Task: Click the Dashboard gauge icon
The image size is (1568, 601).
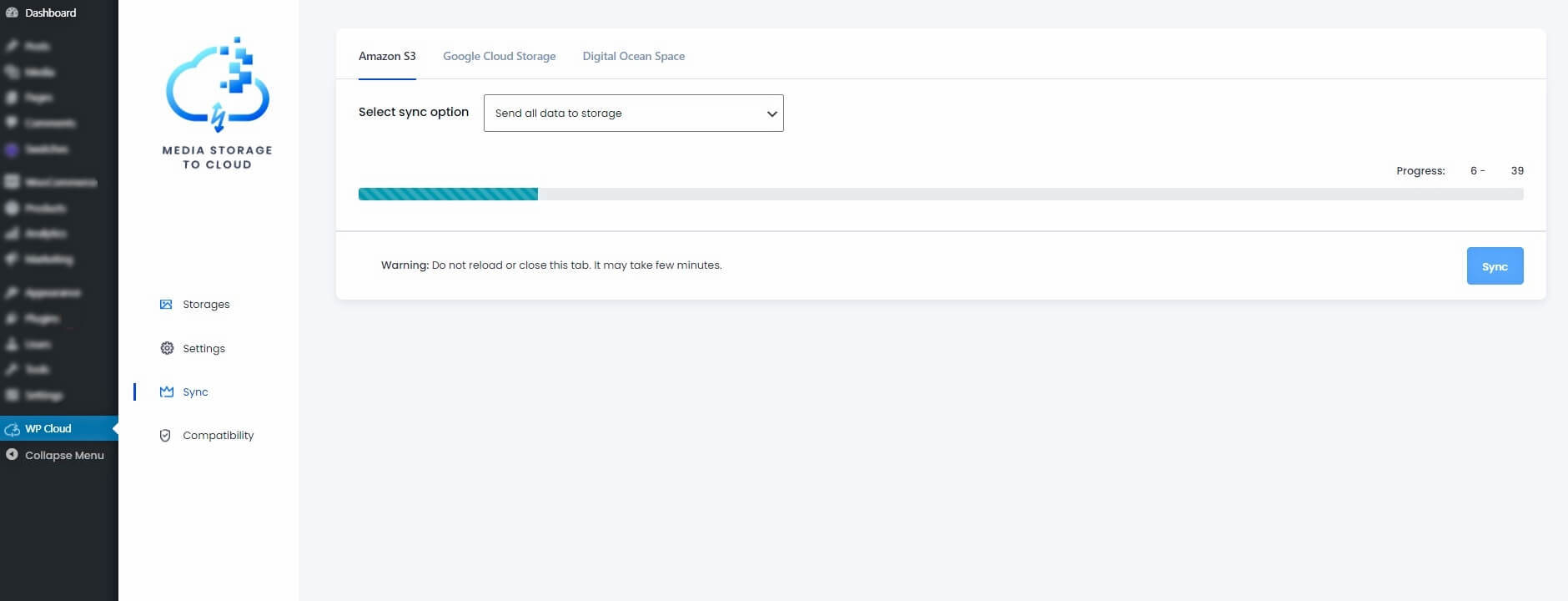Action: coord(12,13)
